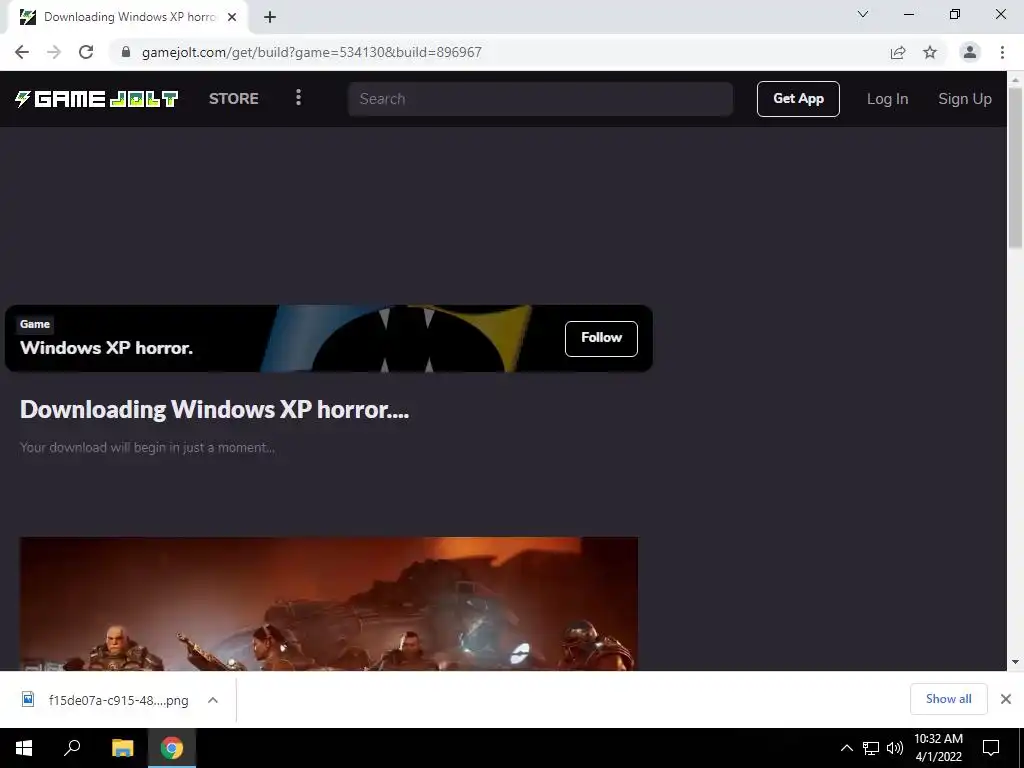Image resolution: width=1024 pixels, height=768 pixels.
Task: Open the volume control tray icon
Action: coord(895,748)
